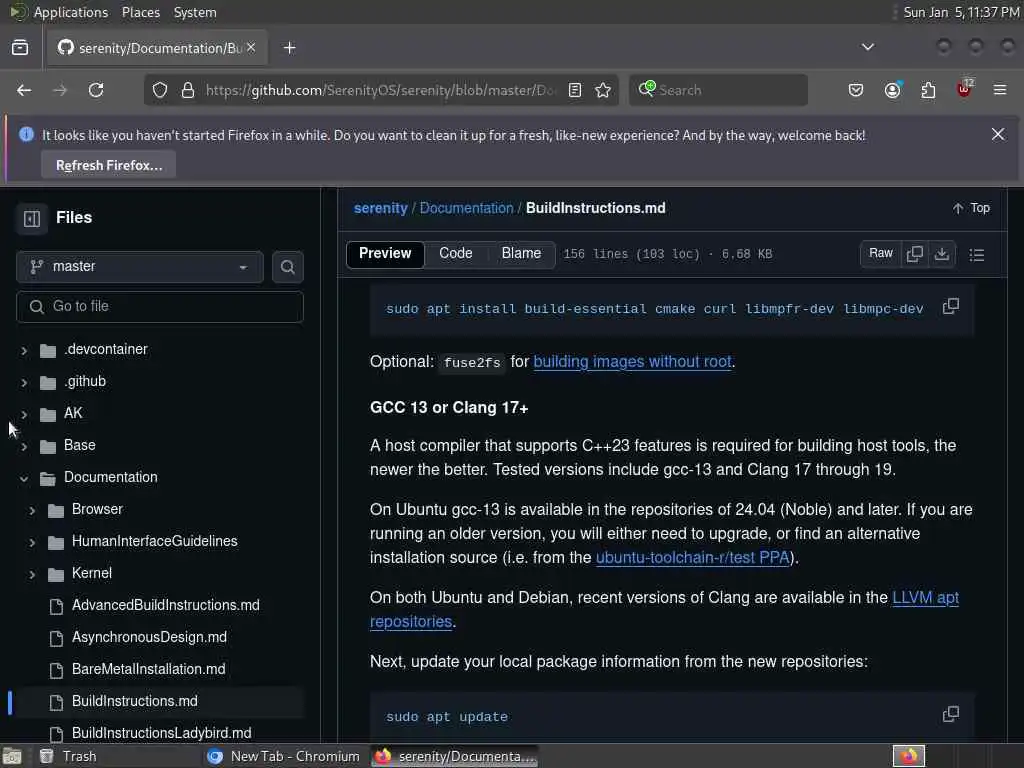Open the Applications menu
1024x768 pixels.
coord(71,12)
